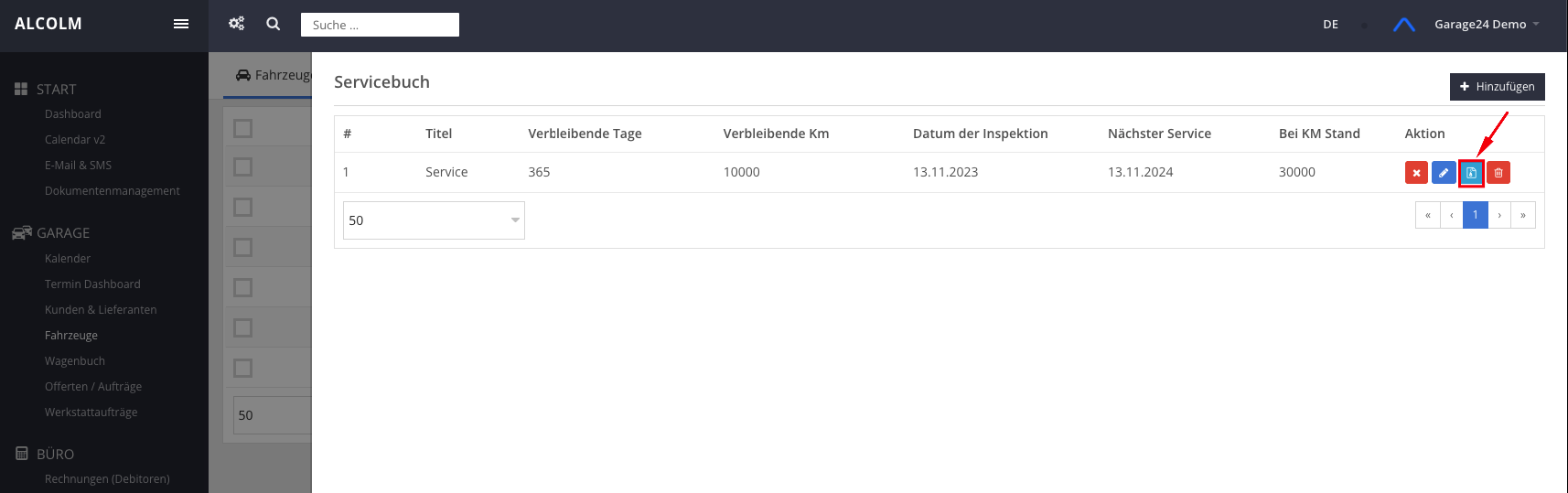Image resolution: width=1568 pixels, height=493 pixels.
Task: Click the Hinzufügen button
Action: coord(1497,87)
